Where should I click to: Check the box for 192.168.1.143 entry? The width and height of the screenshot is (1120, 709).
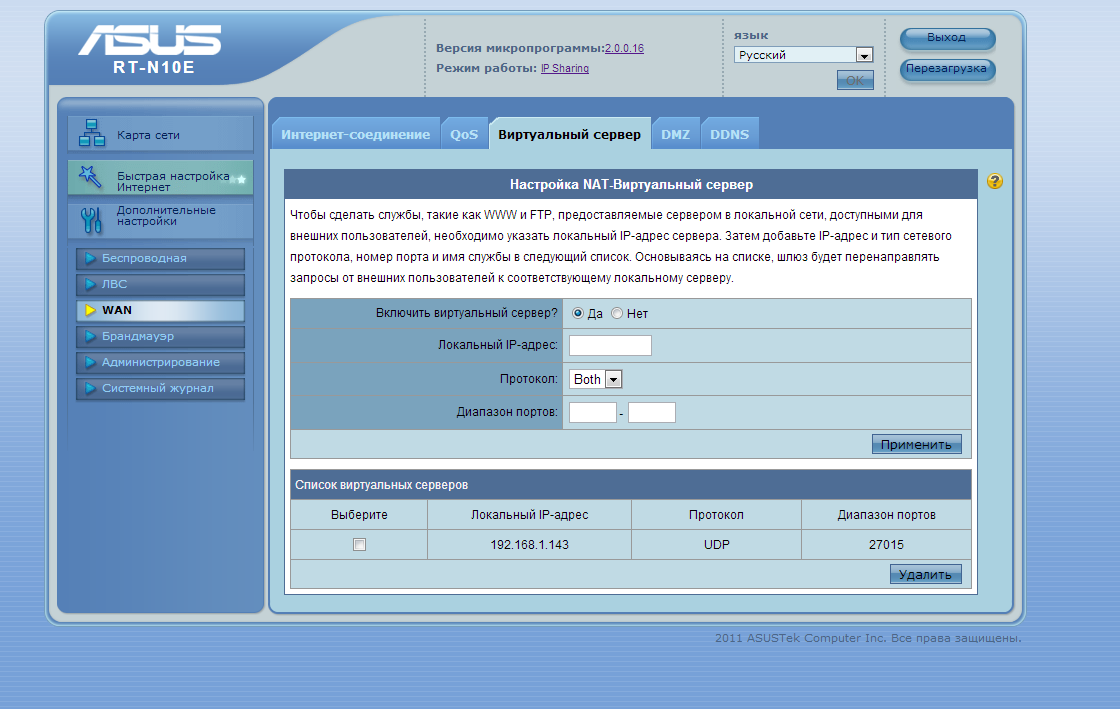(x=359, y=545)
